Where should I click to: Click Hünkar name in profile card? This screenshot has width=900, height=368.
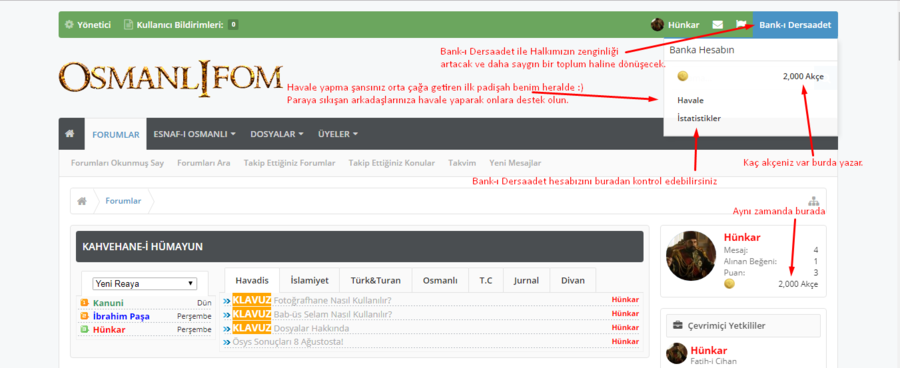[x=742, y=237]
